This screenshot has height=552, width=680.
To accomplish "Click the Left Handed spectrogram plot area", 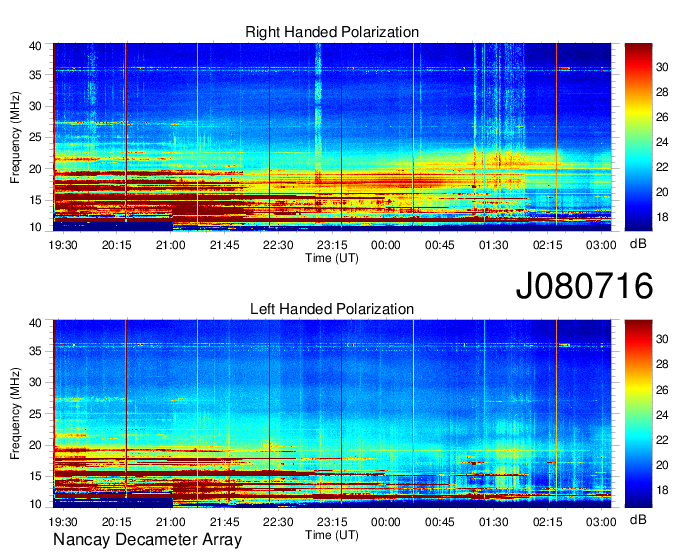I will (332, 414).
